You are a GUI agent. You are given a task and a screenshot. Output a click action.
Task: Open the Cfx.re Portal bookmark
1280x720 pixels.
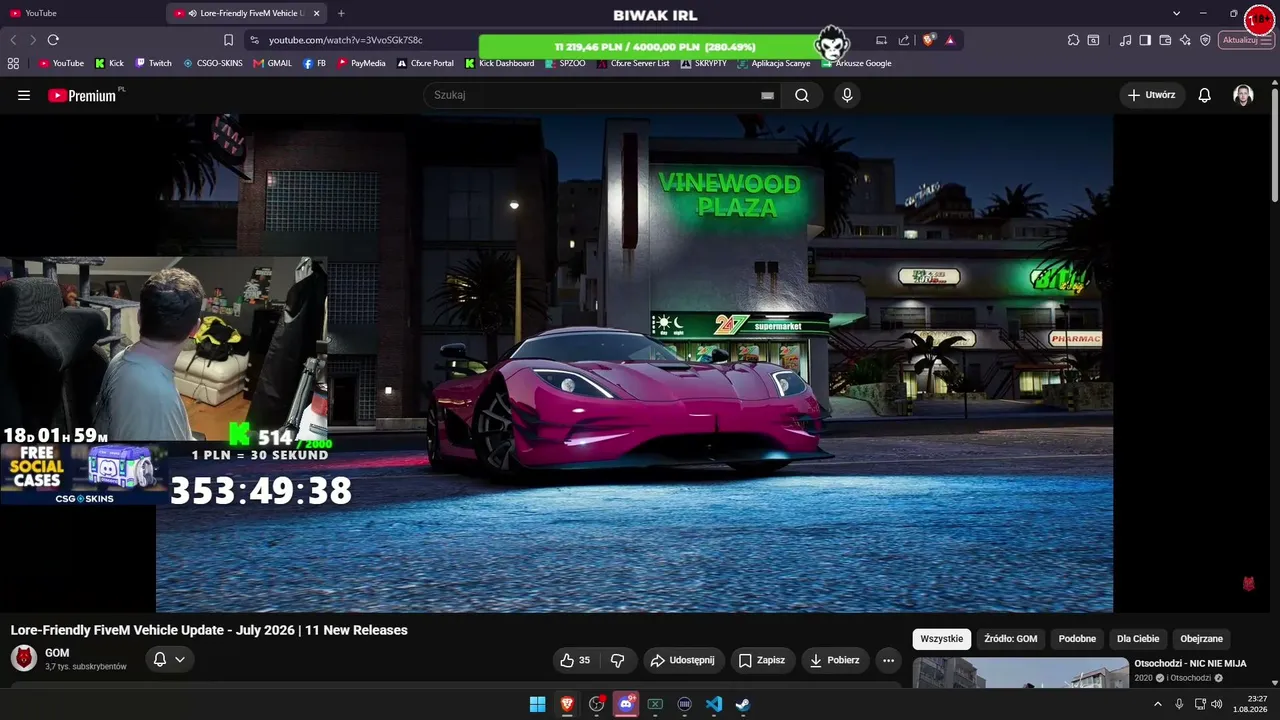tap(425, 63)
